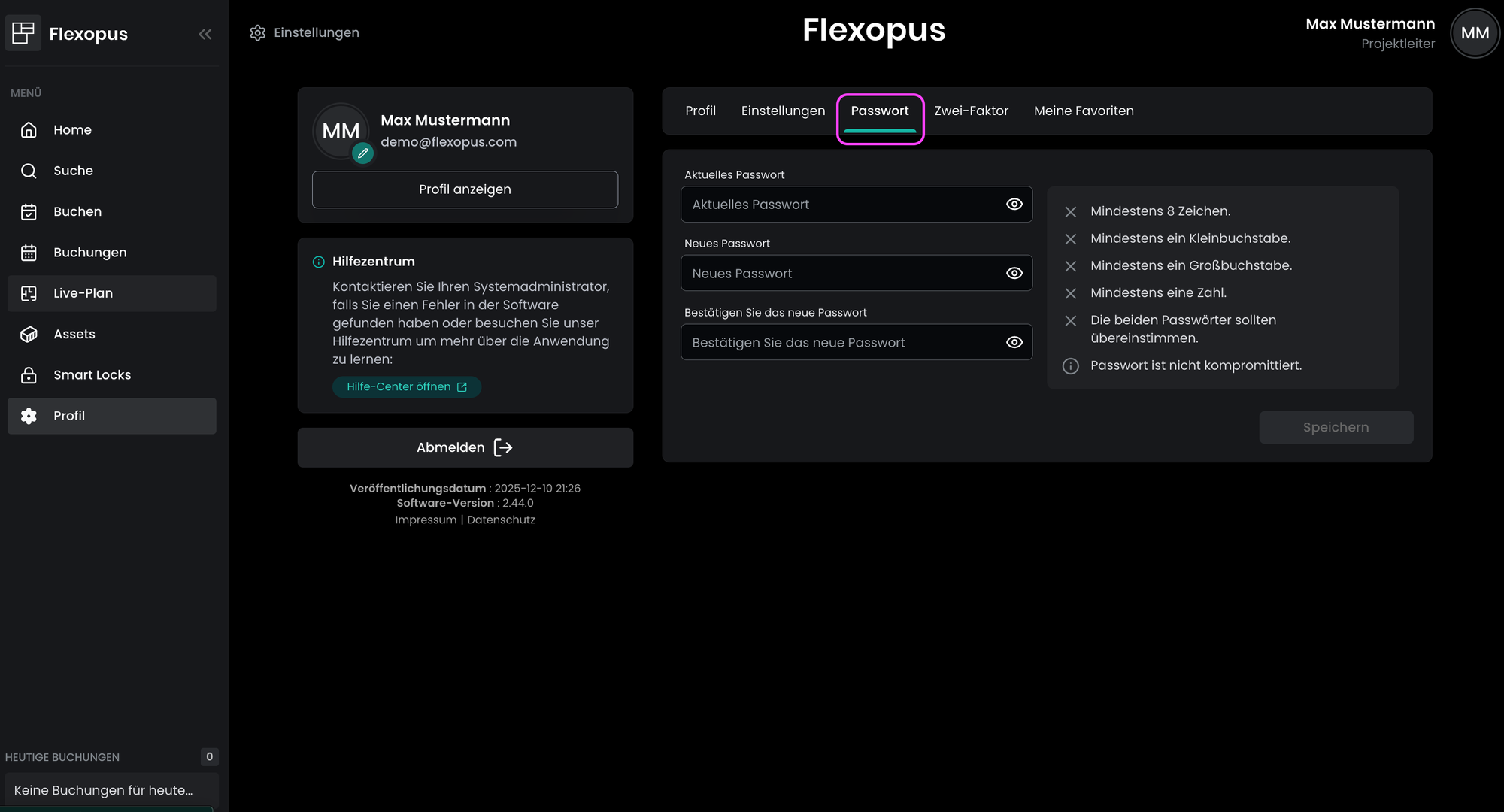Click the Profil anzeigen button
This screenshot has width=1504, height=812.
(x=465, y=189)
